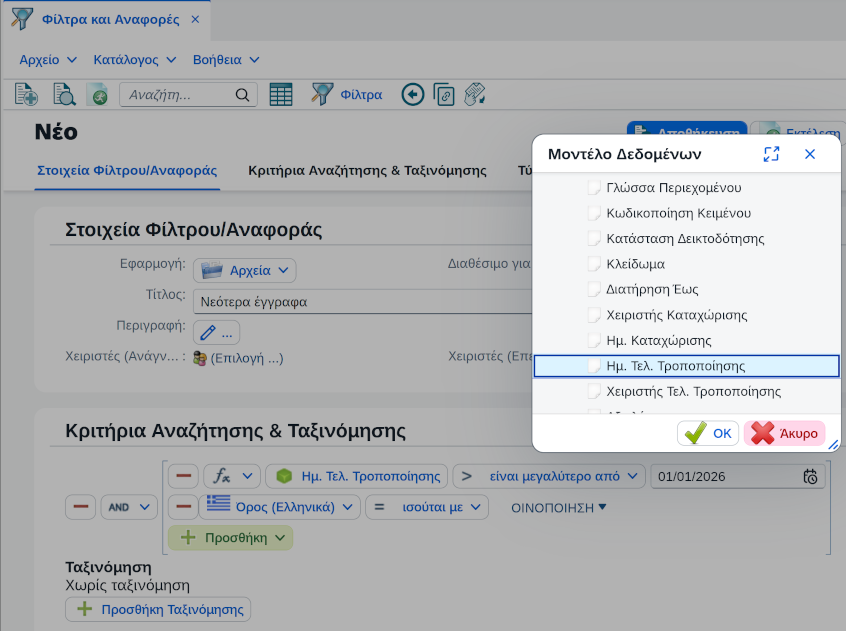
Task: Click the hand-holding-document toolbar icon
Action: pos(475,94)
